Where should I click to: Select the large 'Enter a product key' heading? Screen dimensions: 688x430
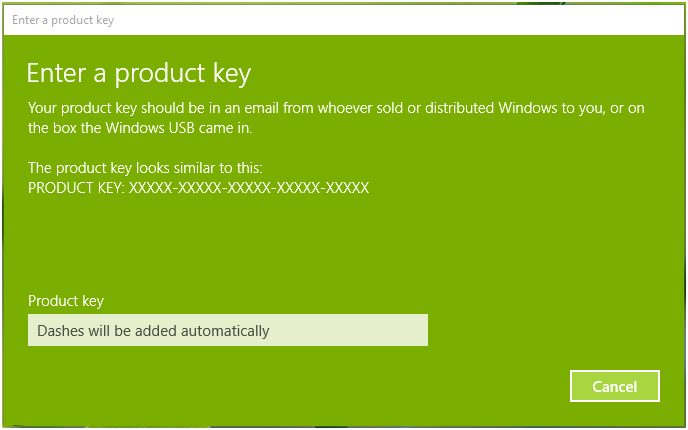point(138,73)
